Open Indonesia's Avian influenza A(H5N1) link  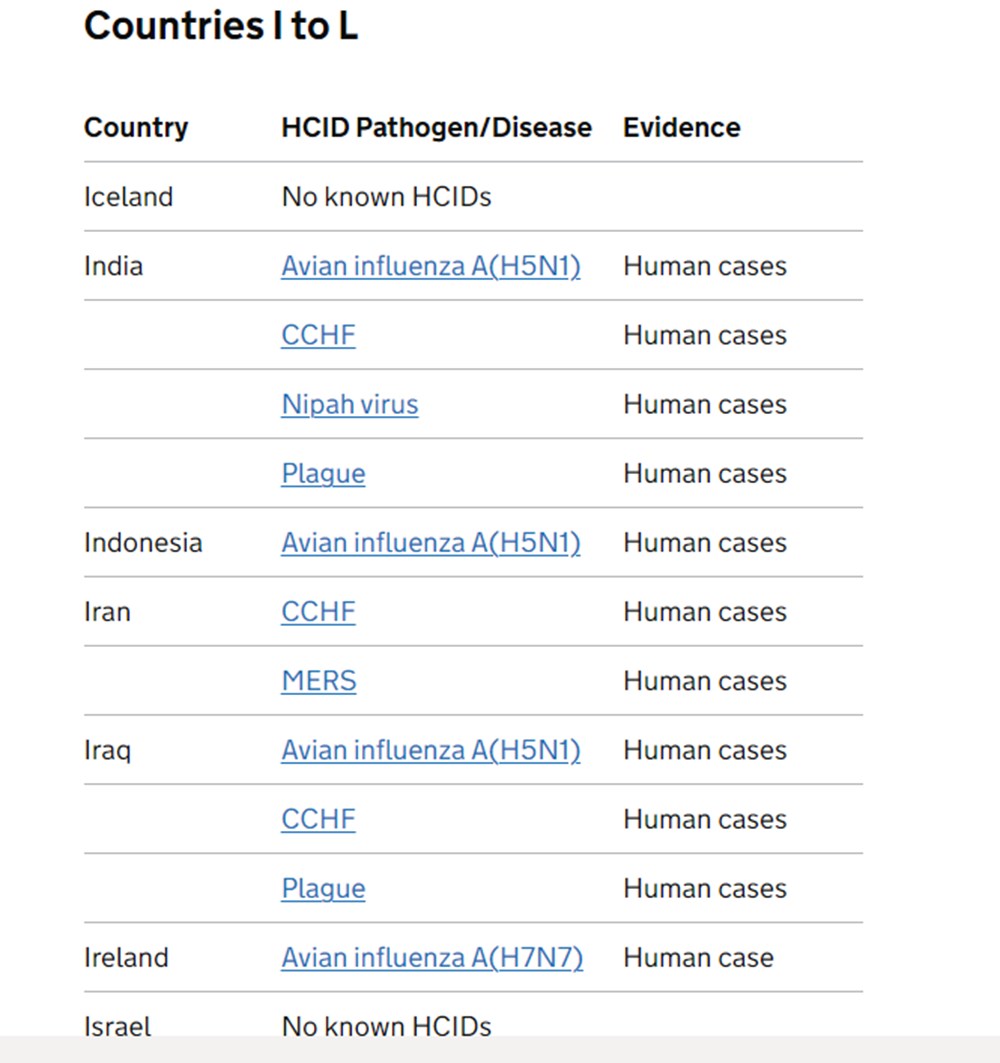(430, 543)
